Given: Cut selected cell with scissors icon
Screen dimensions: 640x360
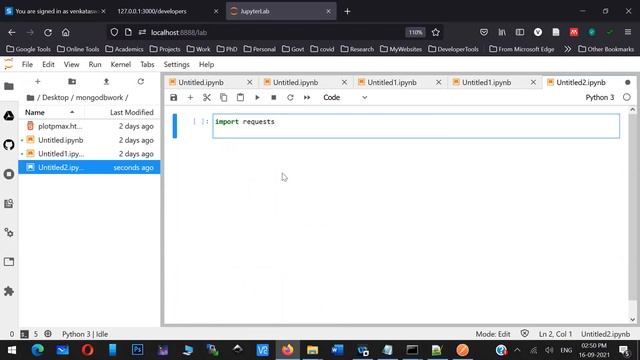Looking at the screenshot, I should (207, 98).
